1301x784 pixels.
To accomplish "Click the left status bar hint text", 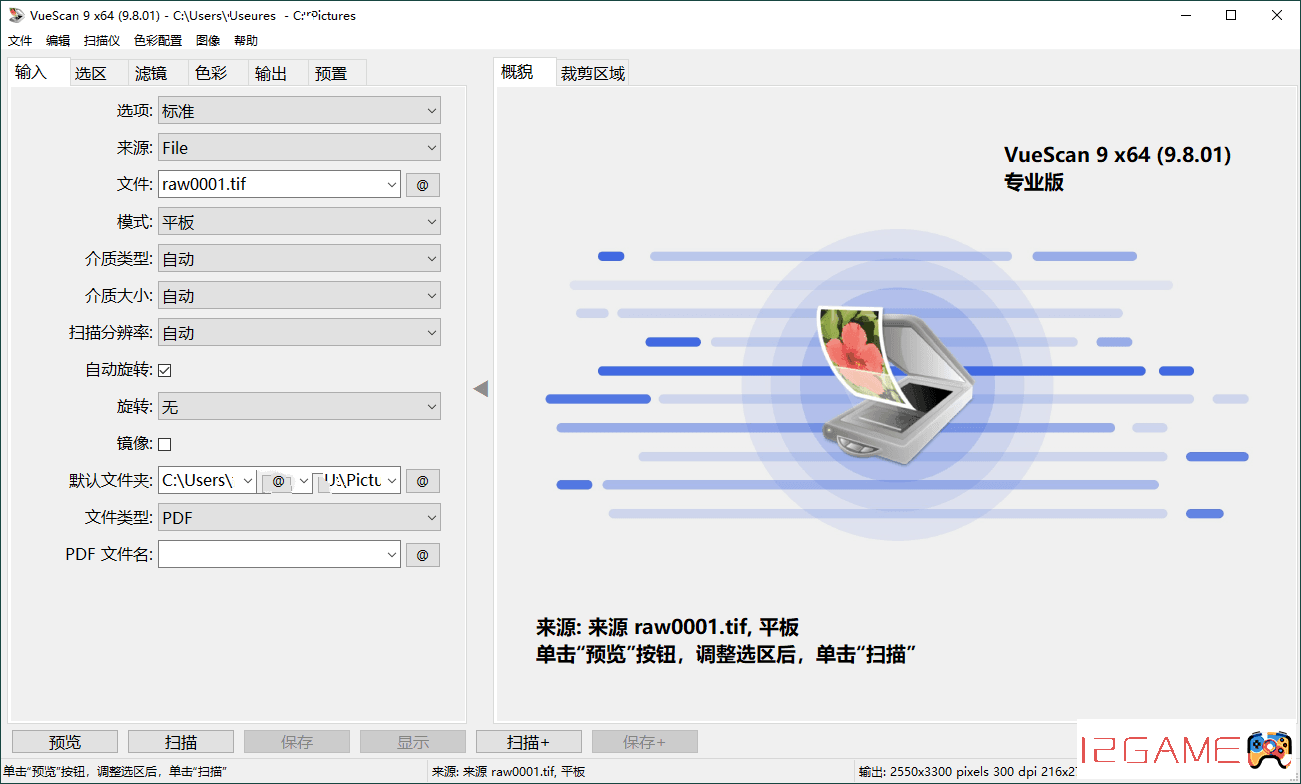I will click(x=115, y=772).
